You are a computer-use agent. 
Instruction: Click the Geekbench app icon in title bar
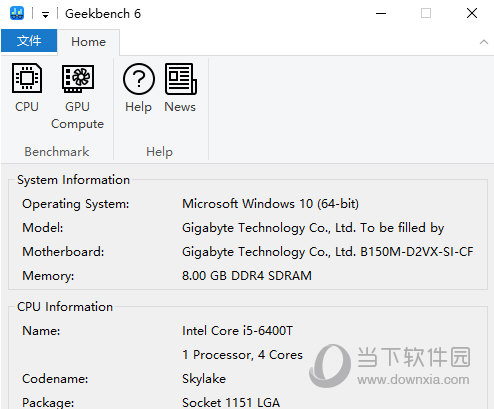17,13
